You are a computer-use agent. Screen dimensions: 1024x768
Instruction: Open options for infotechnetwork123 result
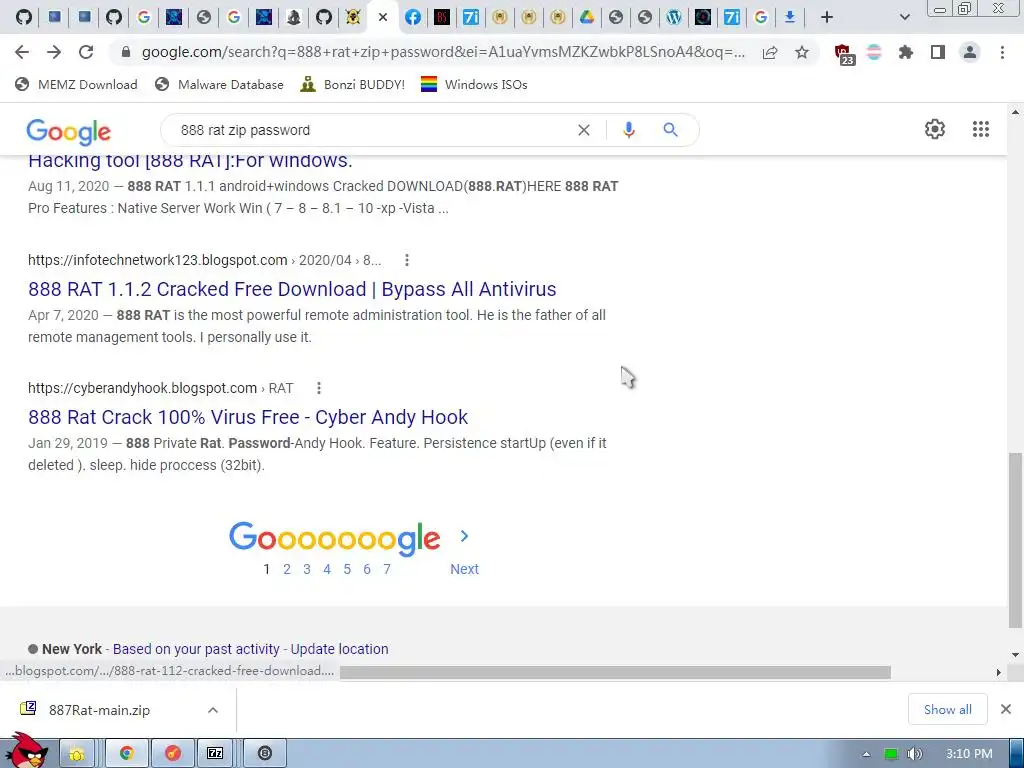click(x=406, y=260)
